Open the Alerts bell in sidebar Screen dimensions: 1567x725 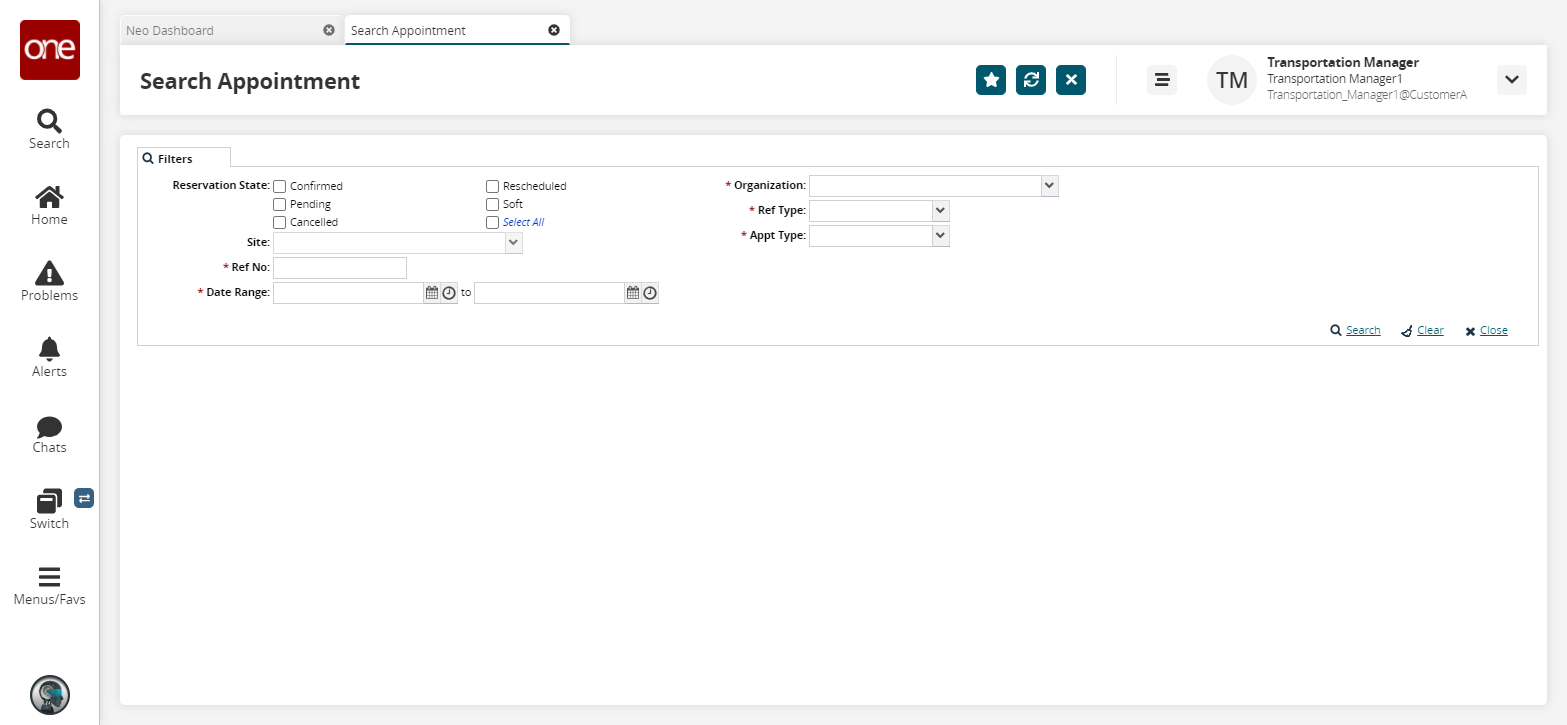49,357
